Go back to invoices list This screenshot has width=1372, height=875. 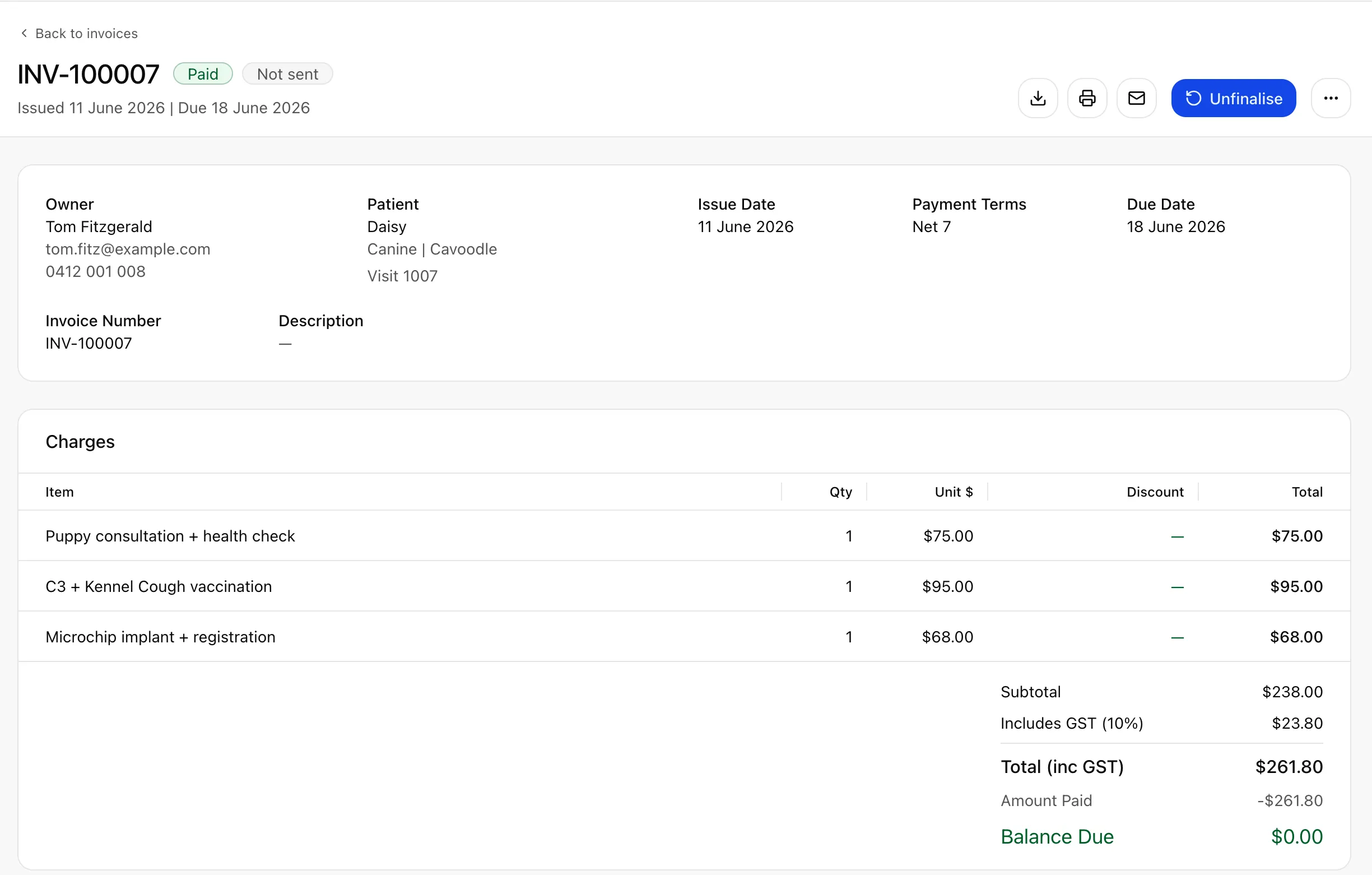click(x=78, y=34)
